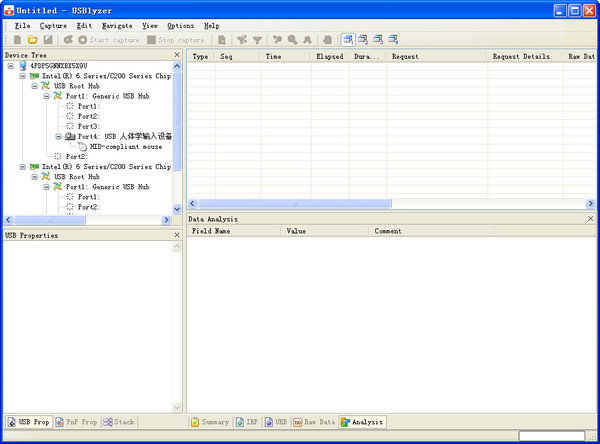The height and width of the screenshot is (444, 600).
Task: Click the Save toolbar icon
Action: (48, 39)
